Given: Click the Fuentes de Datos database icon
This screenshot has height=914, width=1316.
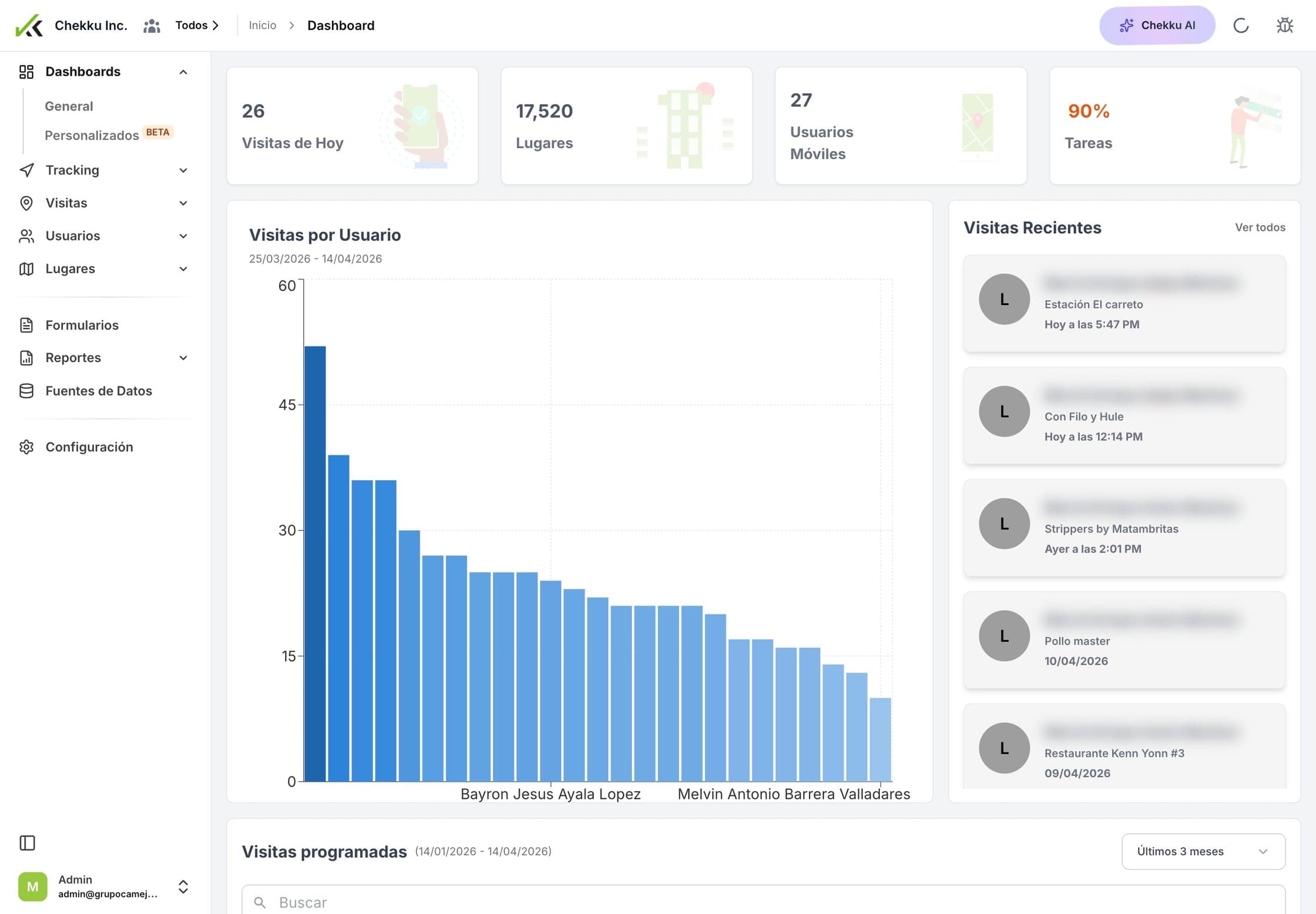Looking at the screenshot, I should 26,390.
